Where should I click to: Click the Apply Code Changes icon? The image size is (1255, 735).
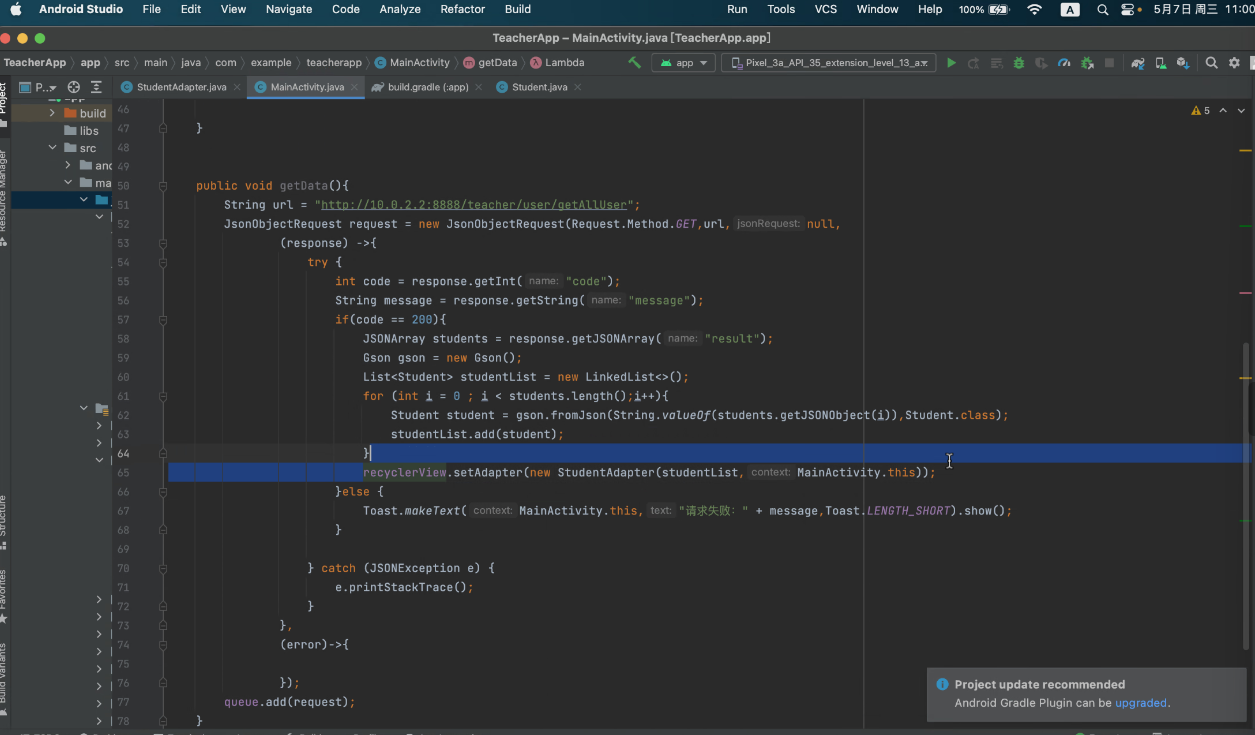(x=996, y=62)
